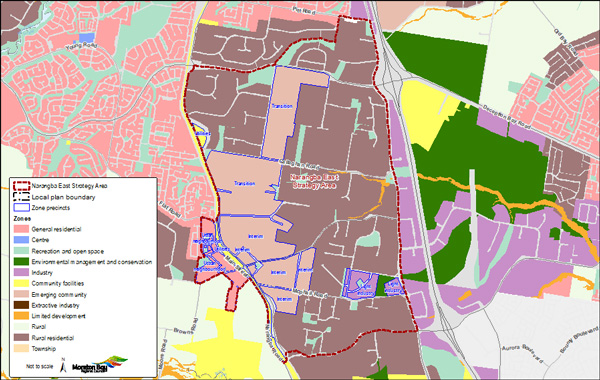This screenshot has height=380, width=600.
Task: Select the Rural residential legend swatch
Action: [21, 338]
